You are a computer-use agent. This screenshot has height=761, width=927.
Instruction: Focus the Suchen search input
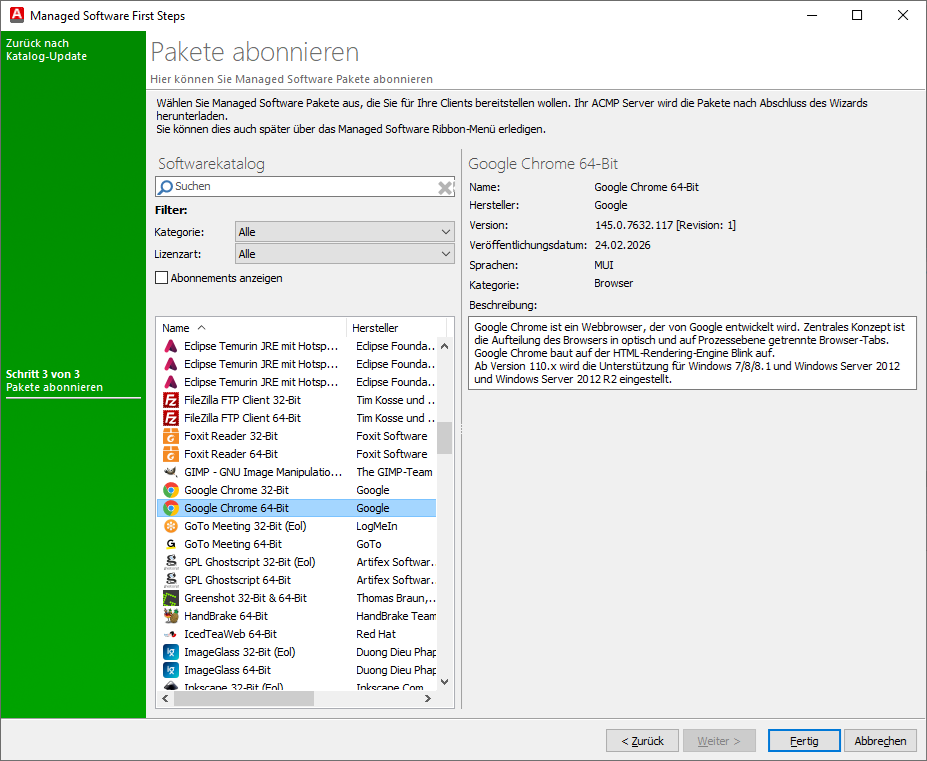pyautogui.click(x=304, y=187)
